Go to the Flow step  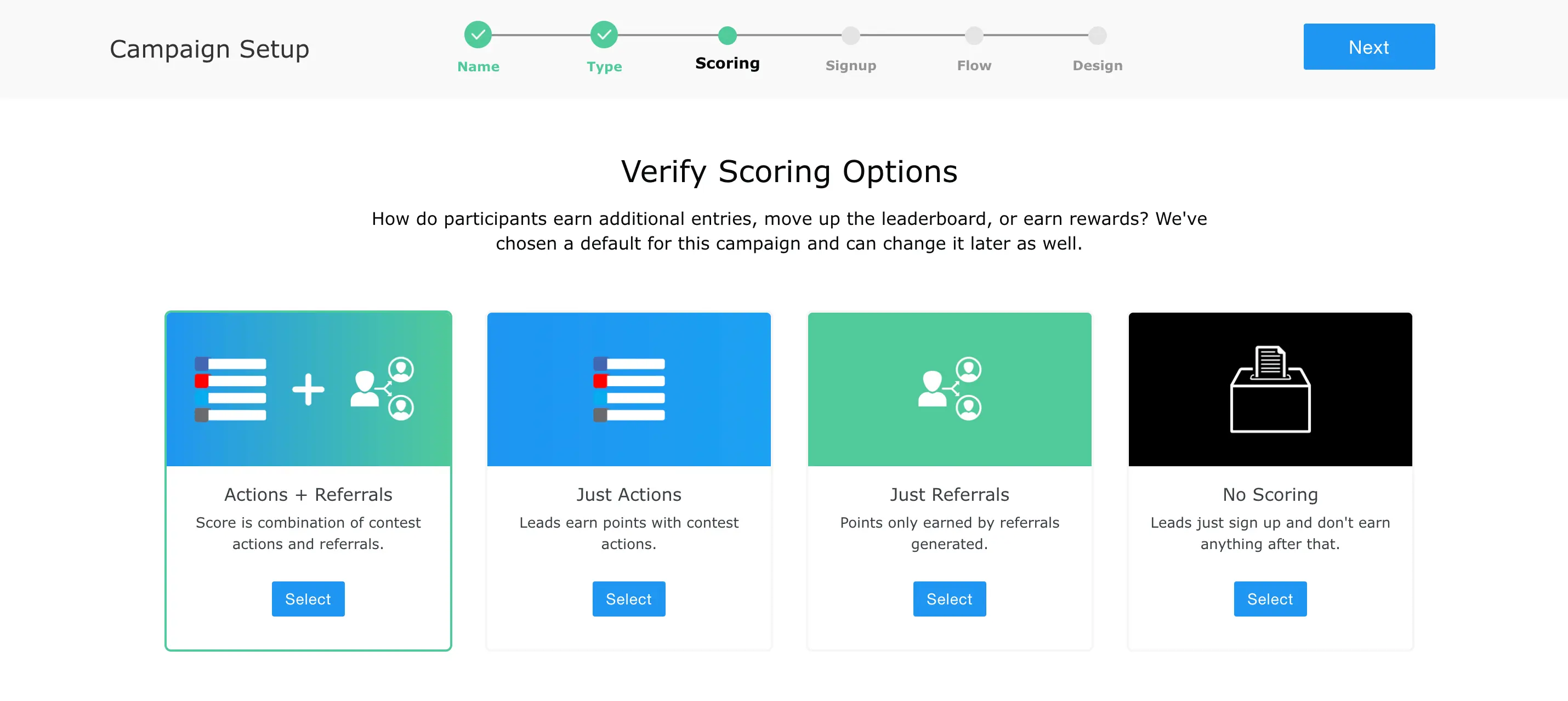pos(974,36)
